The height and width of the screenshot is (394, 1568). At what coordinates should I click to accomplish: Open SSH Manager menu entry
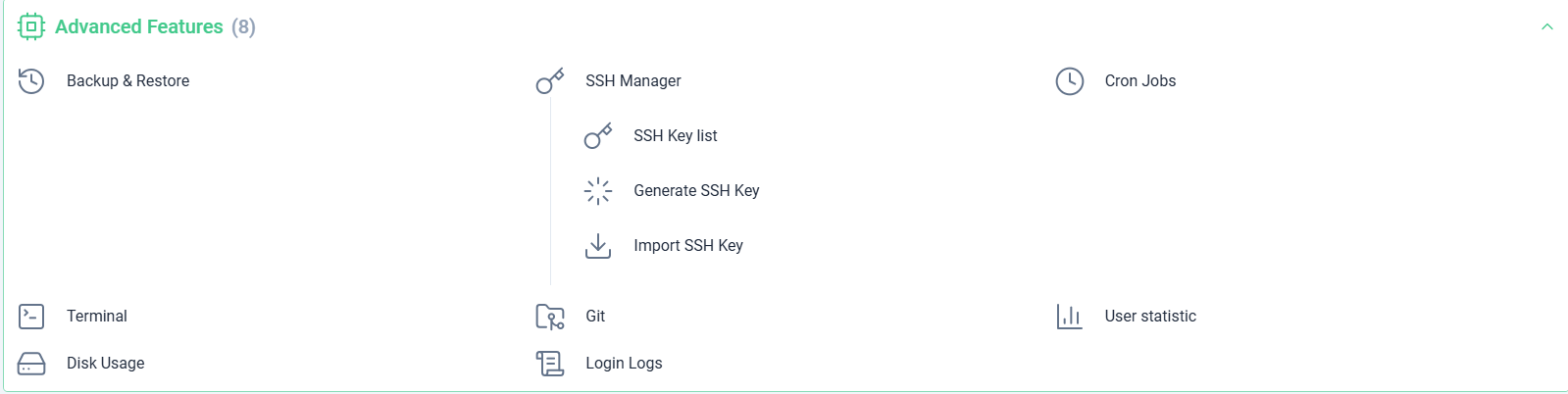633,81
